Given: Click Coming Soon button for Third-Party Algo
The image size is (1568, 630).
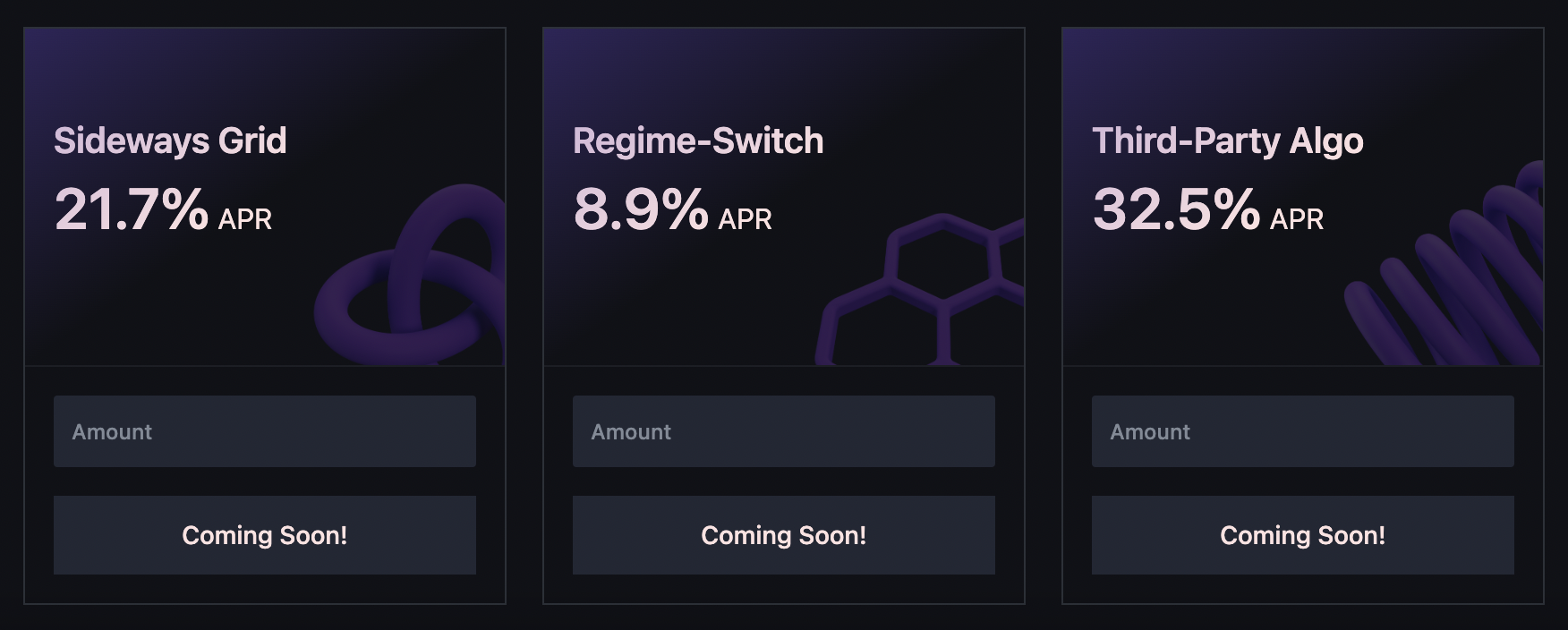Looking at the screenshot, I should [x=1303, y=535].
